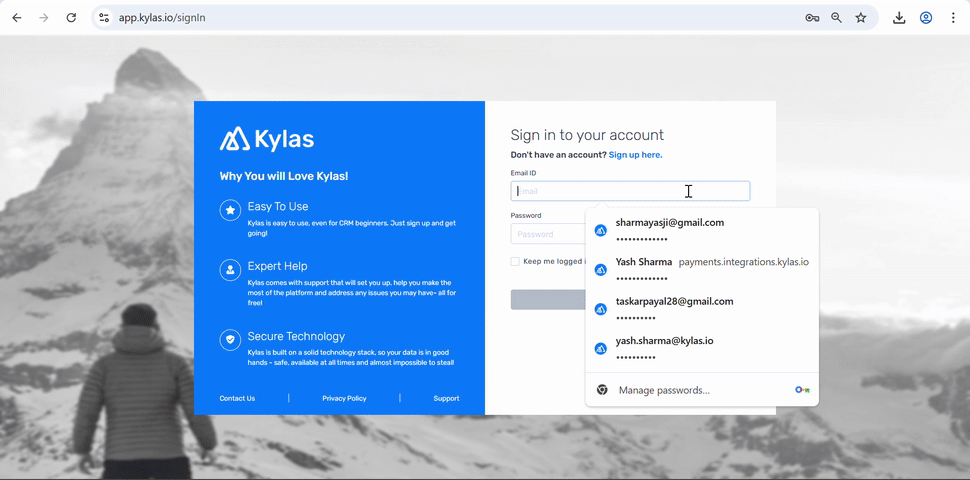Viewport: 970px width, 480px height.
Task: Click the Easy To Use star icon
Action: (230, 210)
